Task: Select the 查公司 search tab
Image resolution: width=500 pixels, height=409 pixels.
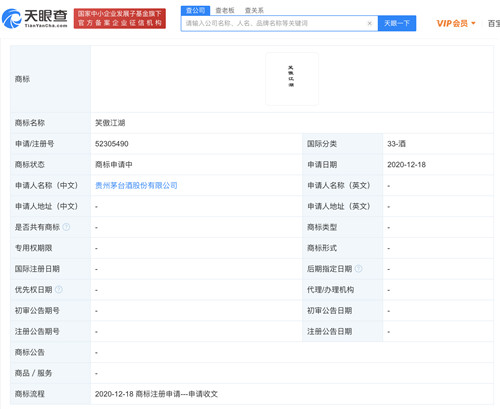Action: pos(195,11)
